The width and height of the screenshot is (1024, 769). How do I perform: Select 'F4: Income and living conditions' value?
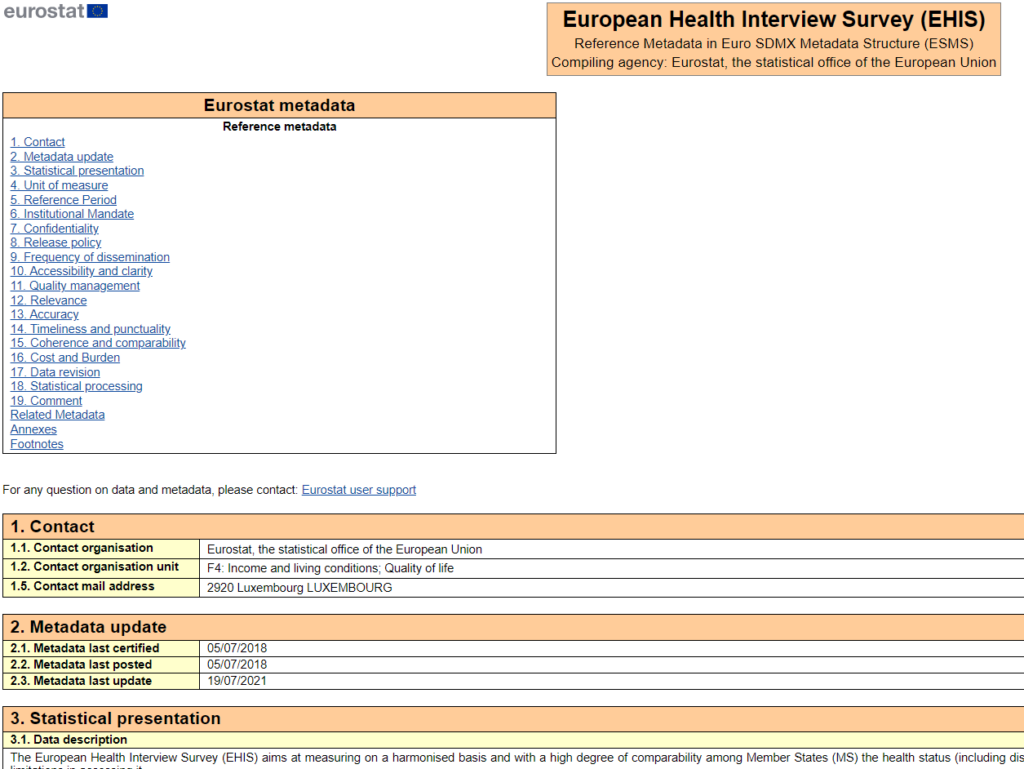coord(330,569)
